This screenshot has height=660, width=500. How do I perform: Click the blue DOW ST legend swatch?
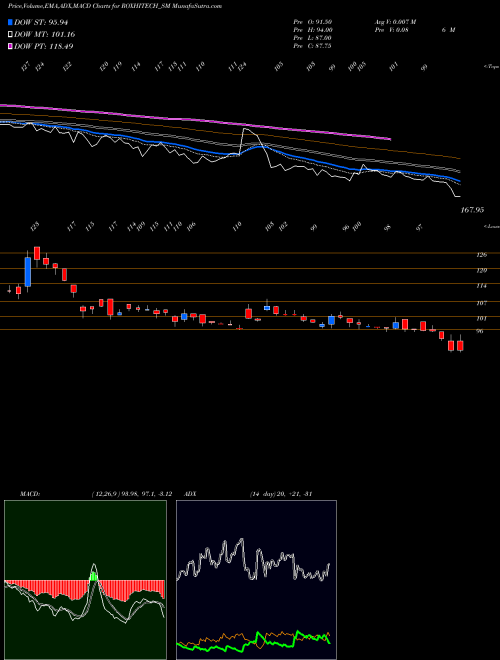pos(11,22)
